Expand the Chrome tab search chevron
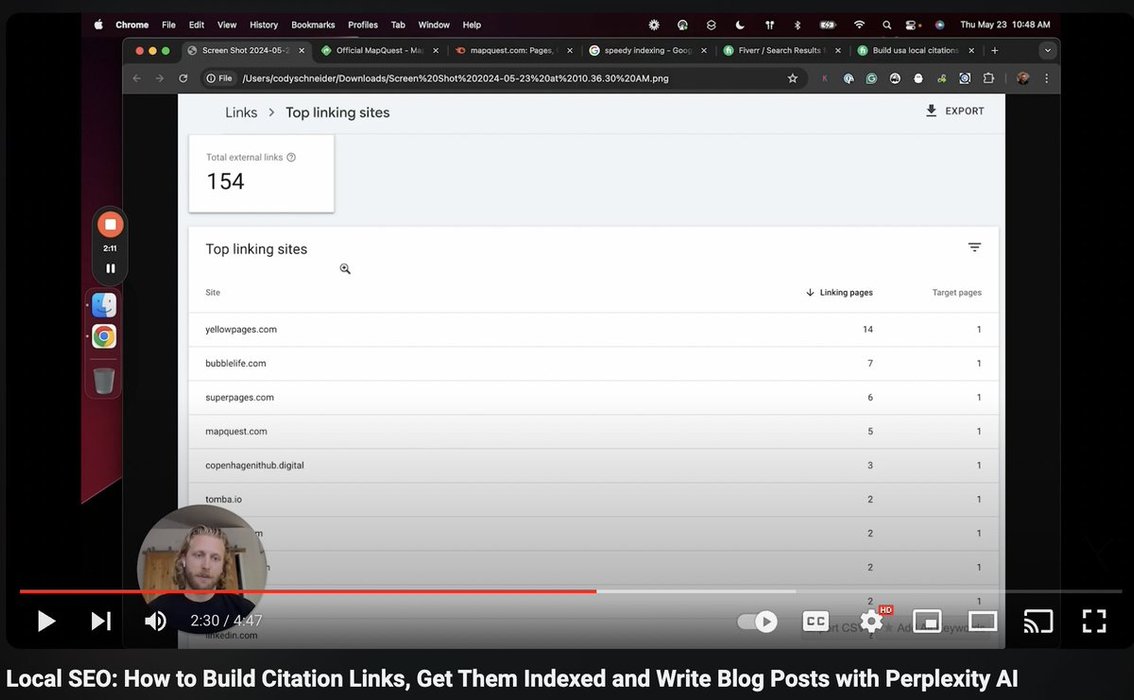The image size is (1134, 700). click(1047, 50)
